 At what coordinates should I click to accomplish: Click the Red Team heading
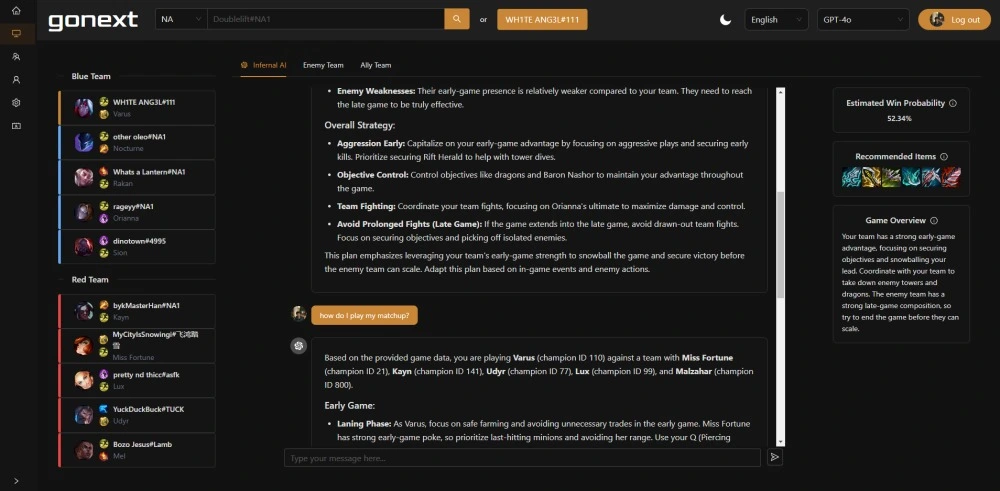point(90,280)
